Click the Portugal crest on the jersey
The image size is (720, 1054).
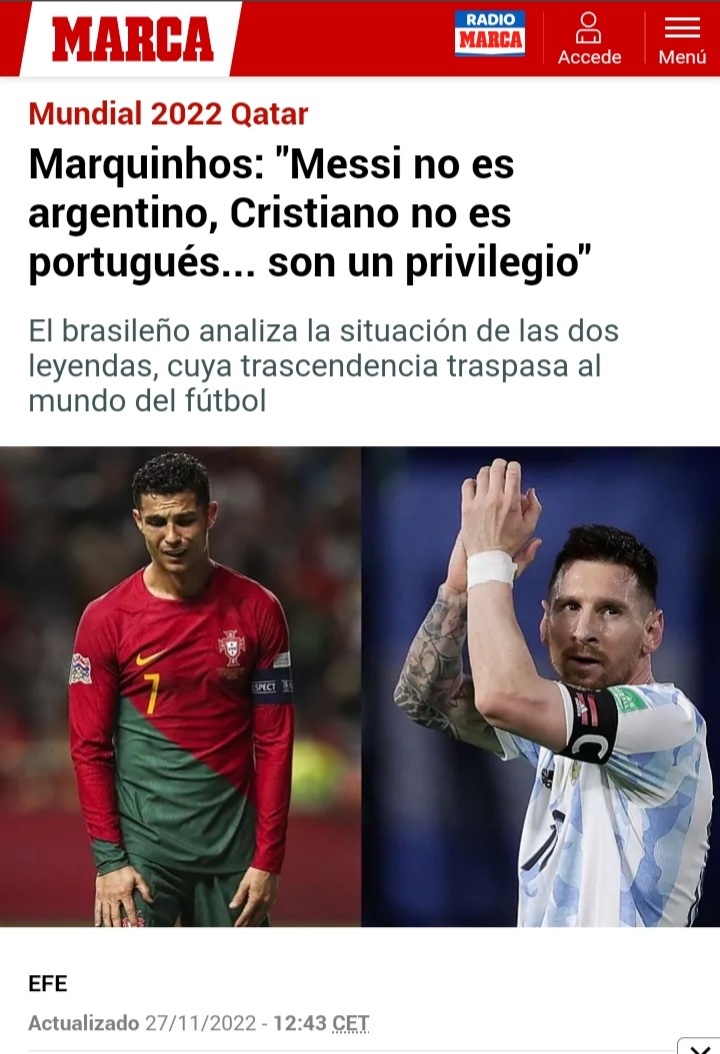[231, 647]
